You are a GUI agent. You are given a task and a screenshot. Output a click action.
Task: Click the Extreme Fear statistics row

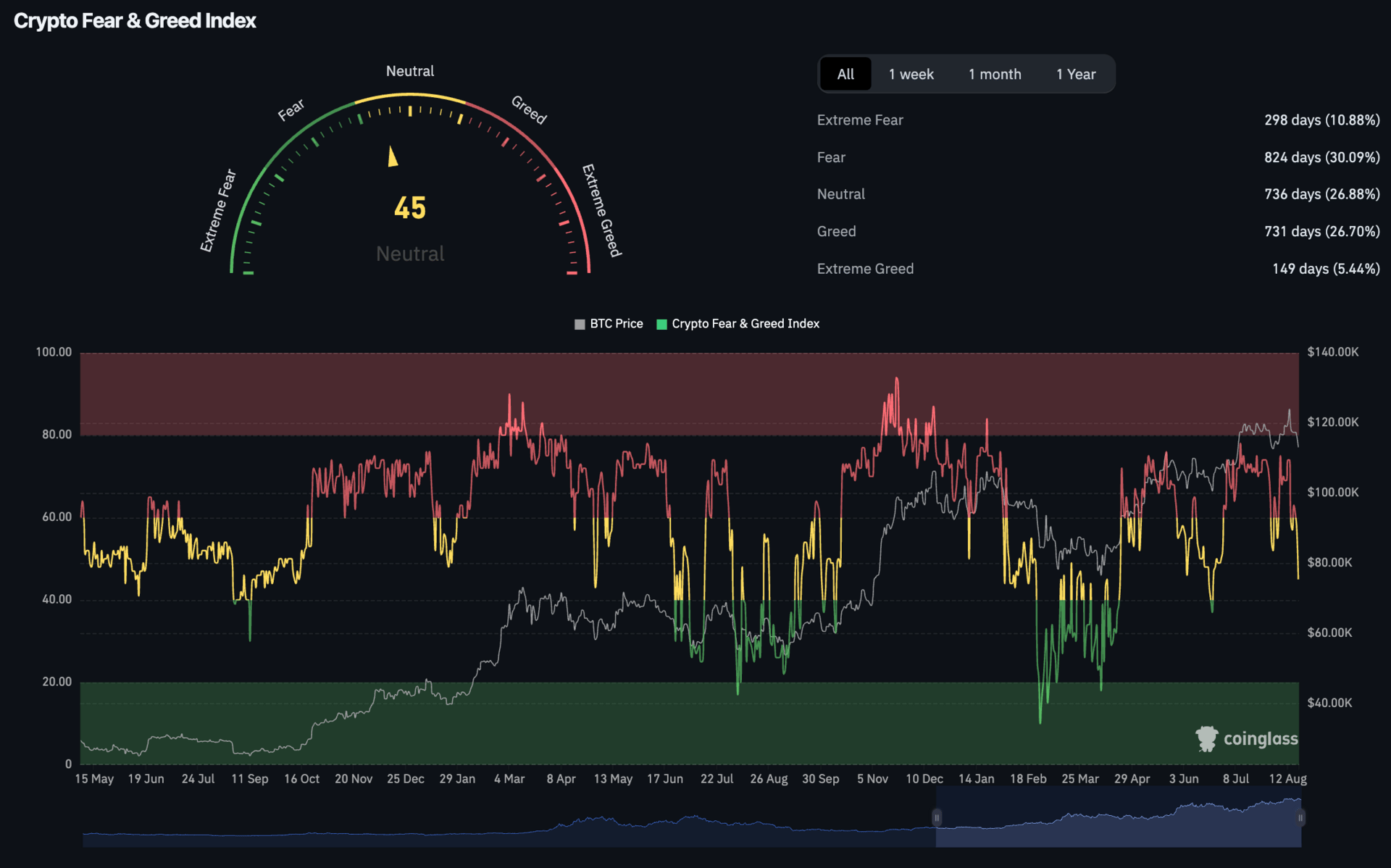(860, 120)
